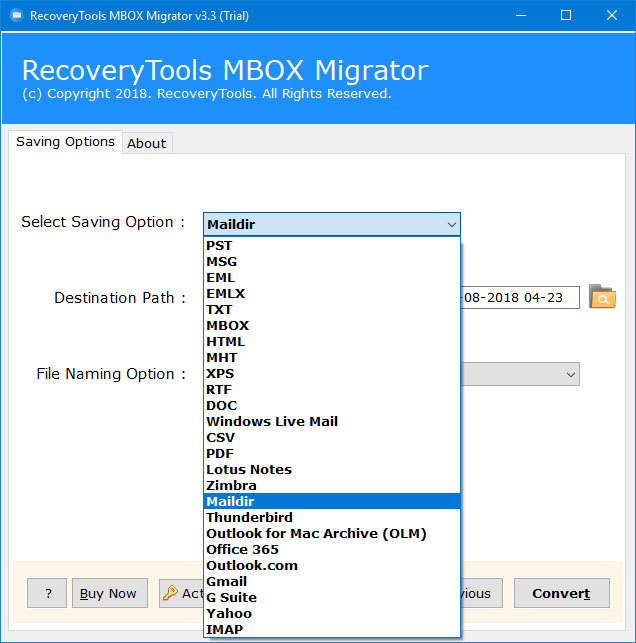Select Windows Live Mail entry
This screenshot has height=643, width=636.
332,422
